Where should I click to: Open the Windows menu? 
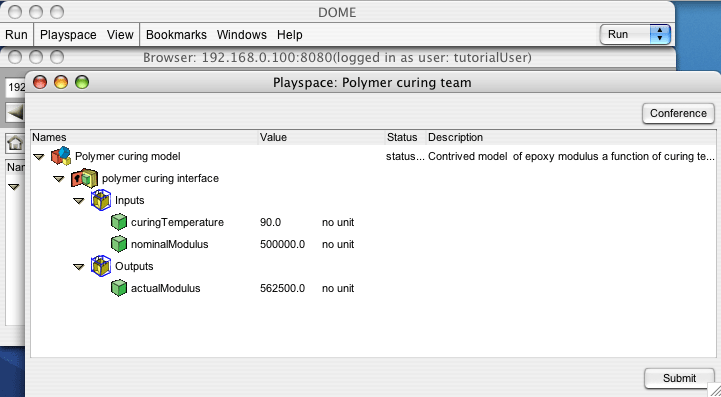(242, 35)
